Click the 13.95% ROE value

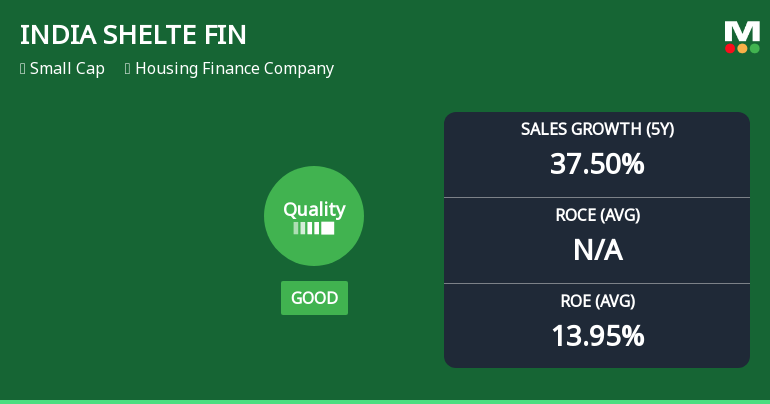point(597,335)
